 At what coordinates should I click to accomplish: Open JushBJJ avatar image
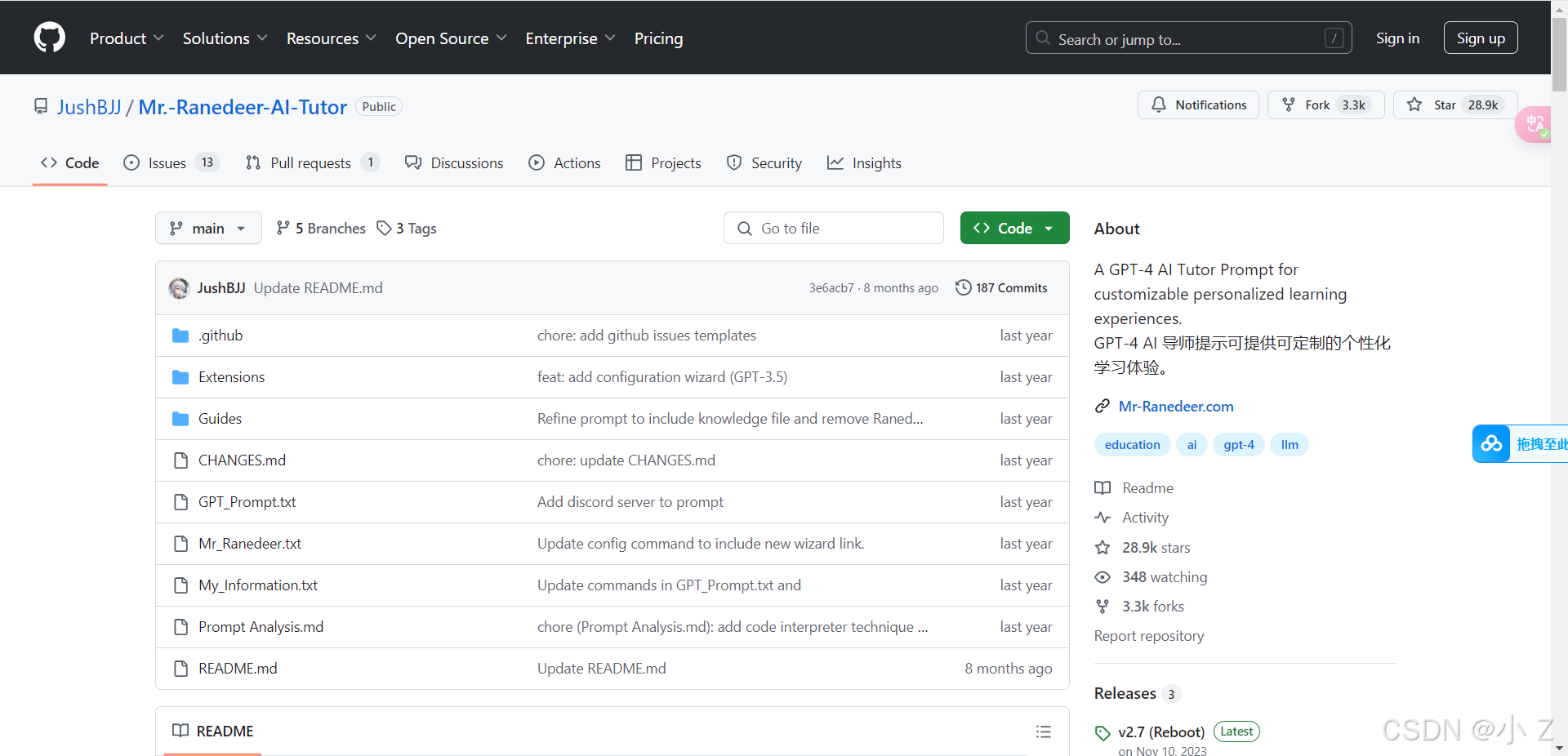[x=179, y=288]
